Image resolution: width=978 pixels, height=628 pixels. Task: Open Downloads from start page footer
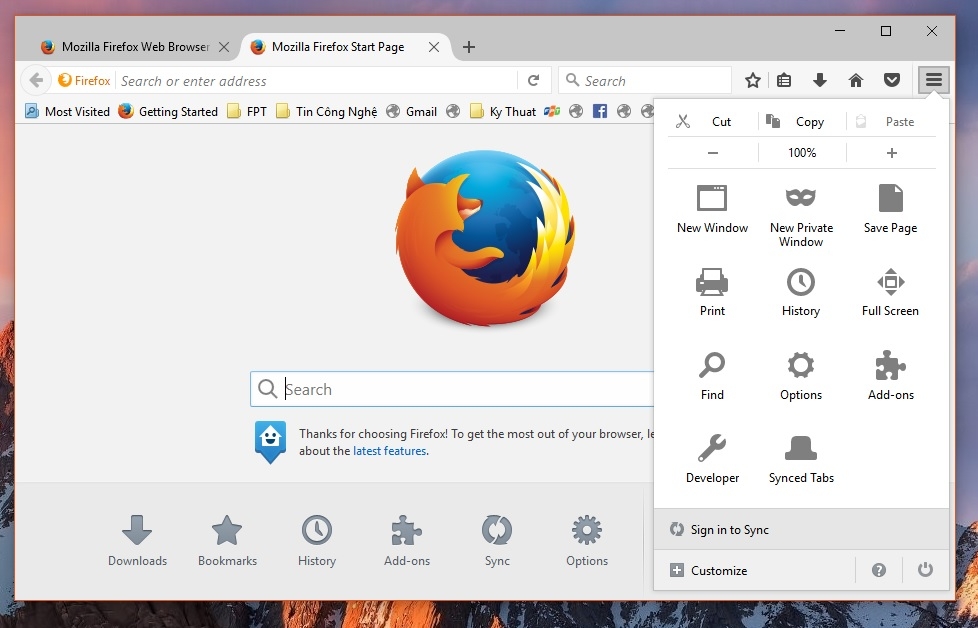[x=137, y=541]
